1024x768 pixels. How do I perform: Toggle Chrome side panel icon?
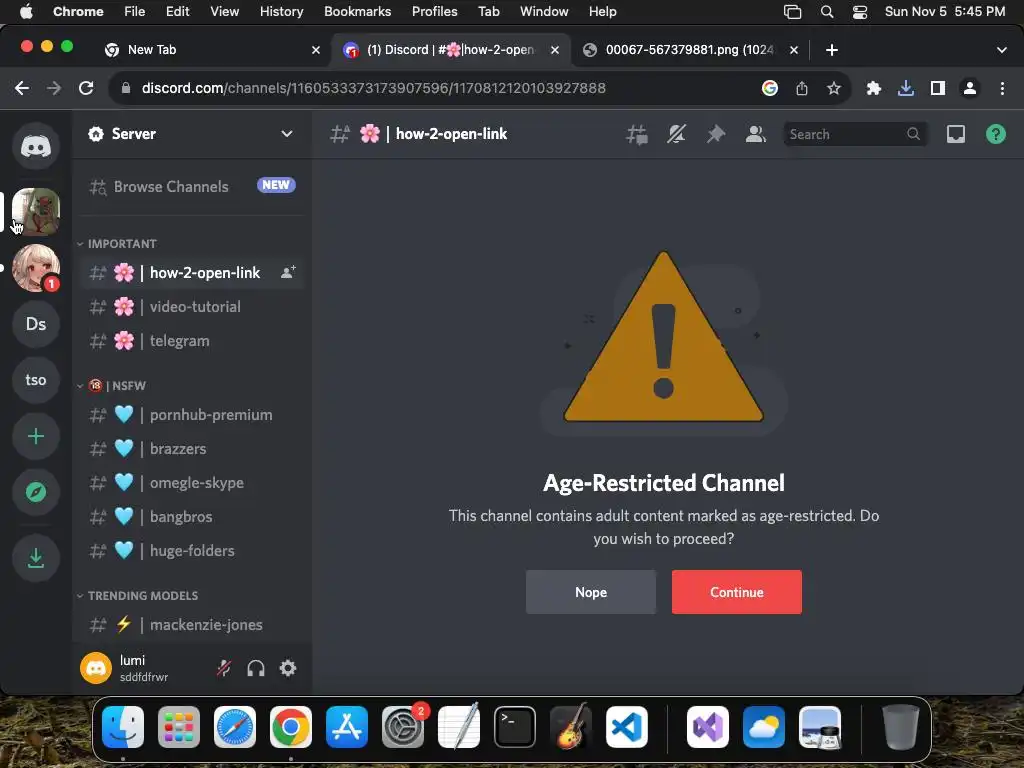938,88
